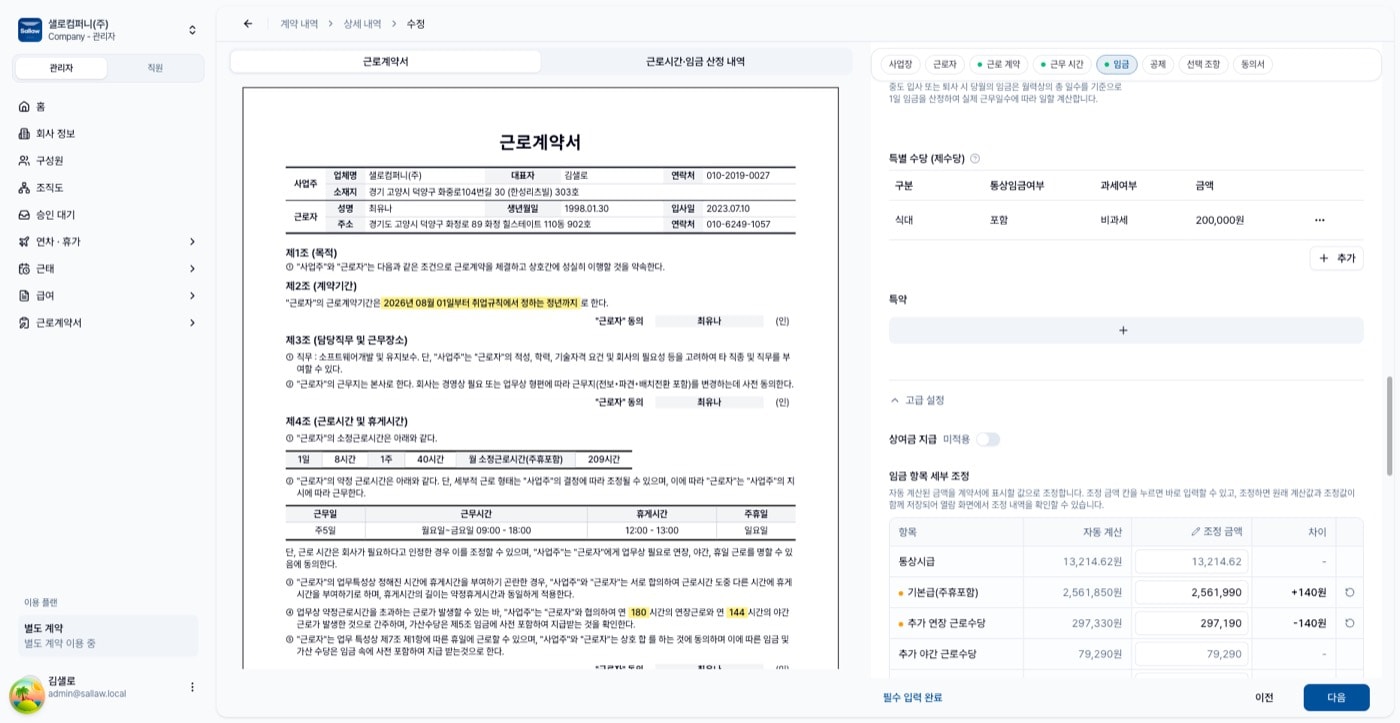Click the 특별 수당 help icon
This screenshot has width=1400, height=723.
coord(975,158)
